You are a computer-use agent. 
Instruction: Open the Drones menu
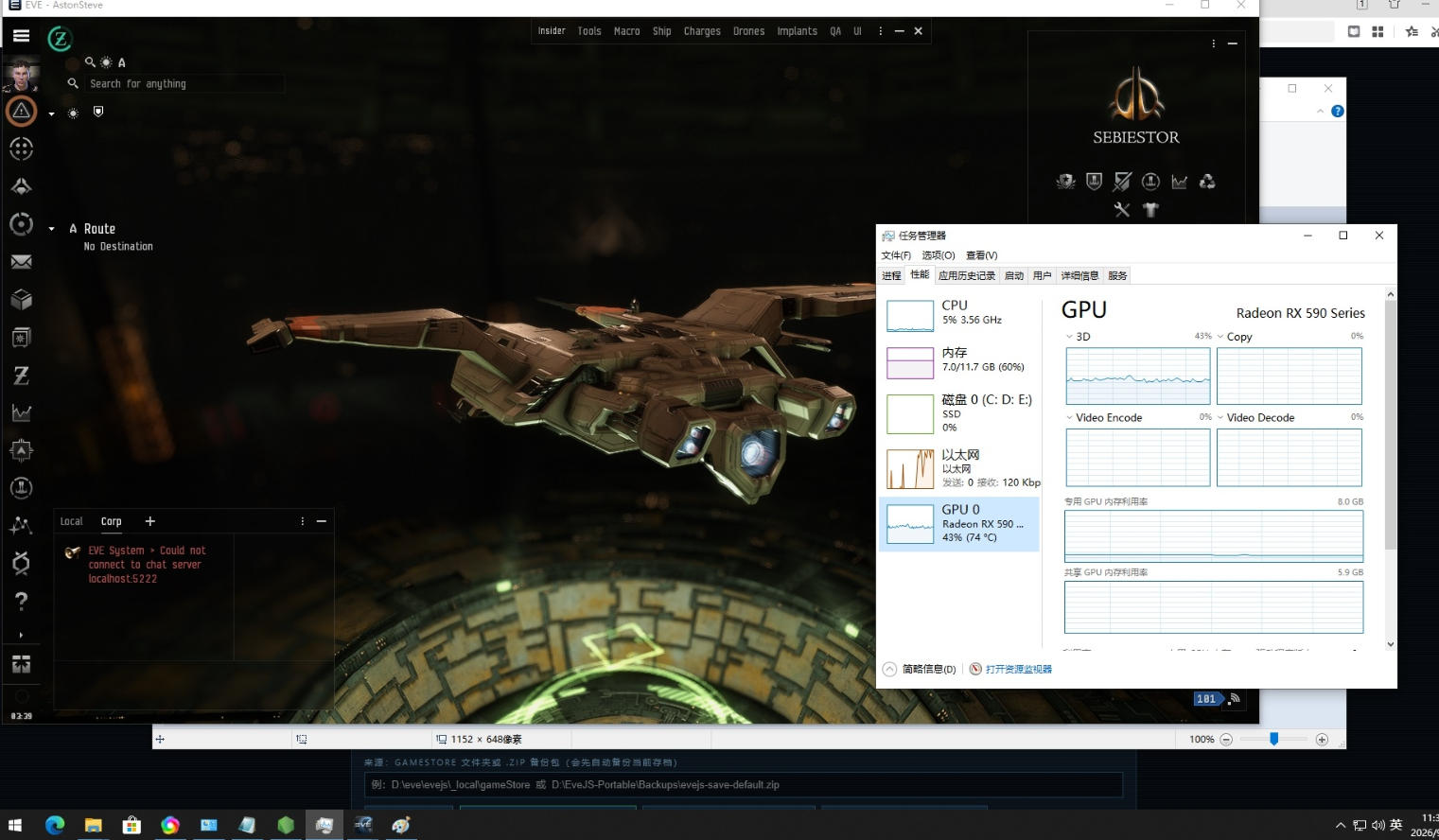[748, 31]
